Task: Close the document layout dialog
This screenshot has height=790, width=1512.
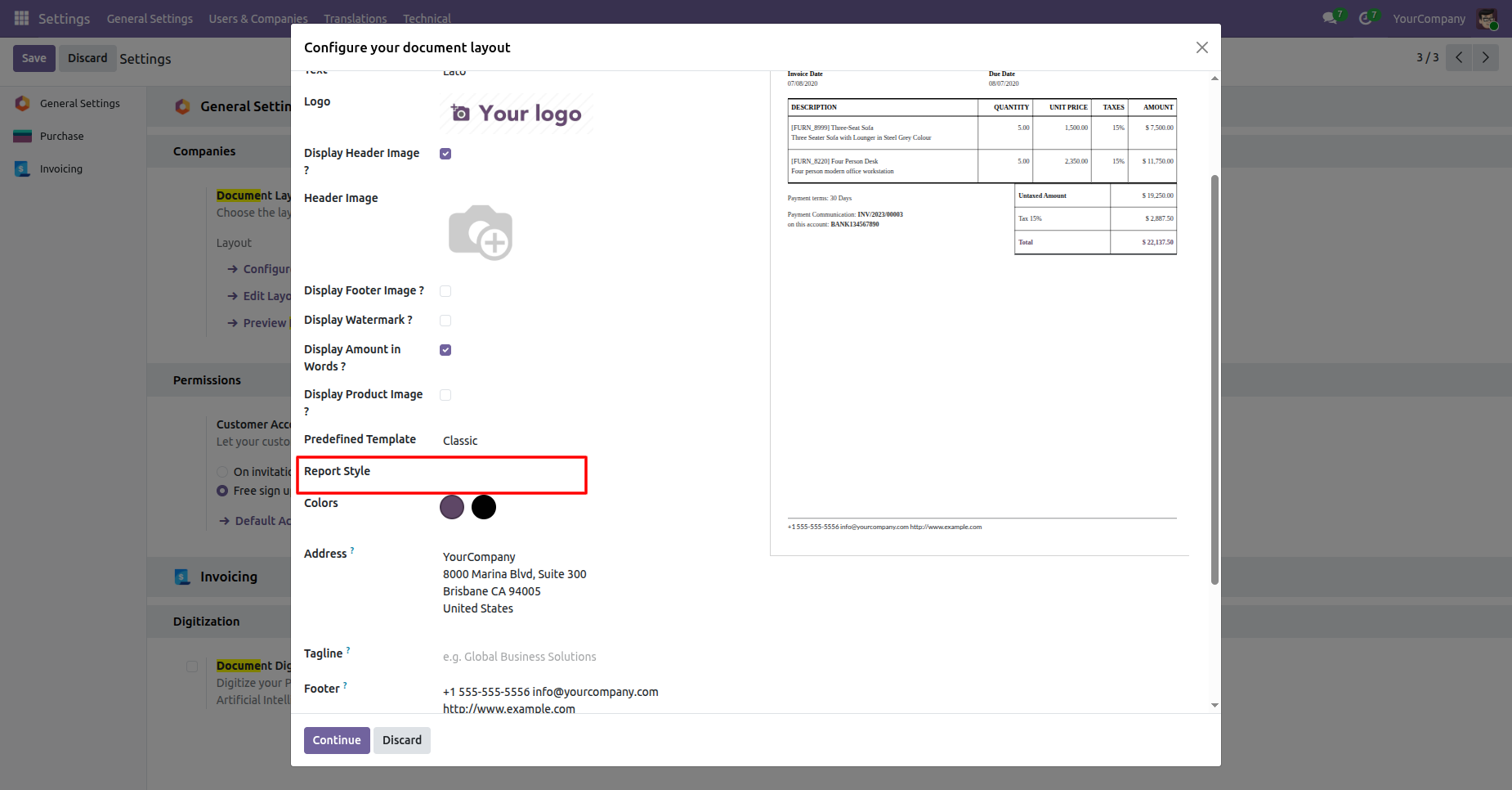Action: [x=1201, y=47]
